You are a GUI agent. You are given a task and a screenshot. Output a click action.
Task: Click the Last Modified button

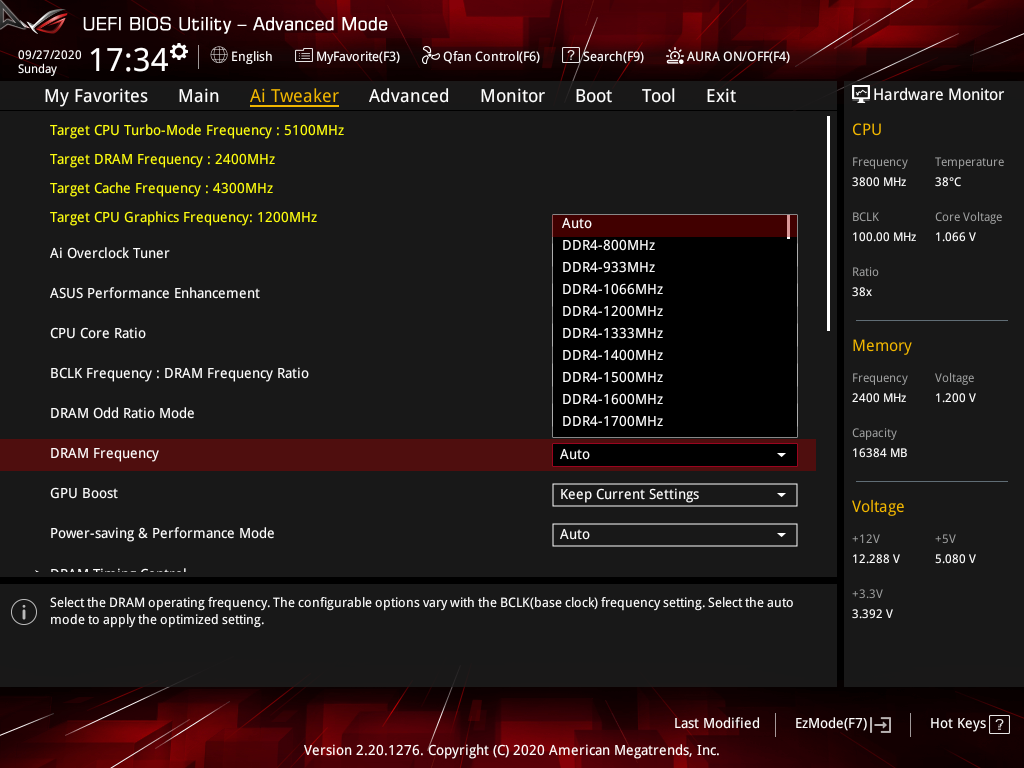point(716,724)
